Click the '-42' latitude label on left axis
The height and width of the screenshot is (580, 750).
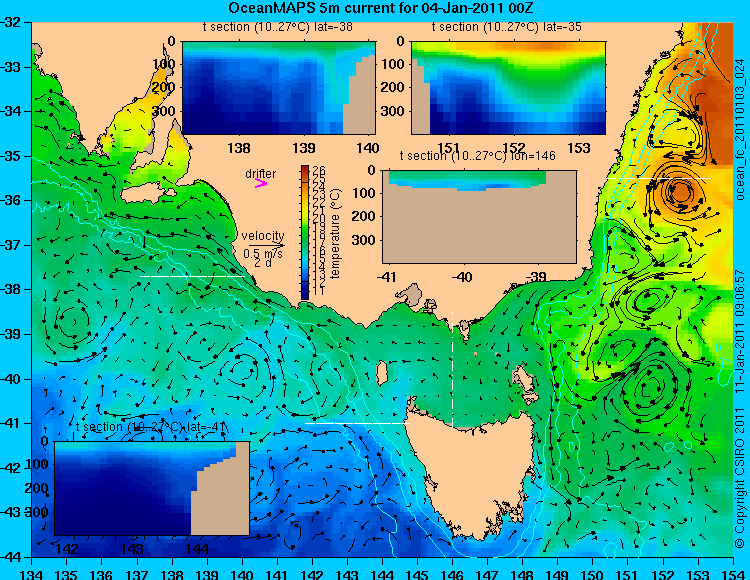pos(11,468)
